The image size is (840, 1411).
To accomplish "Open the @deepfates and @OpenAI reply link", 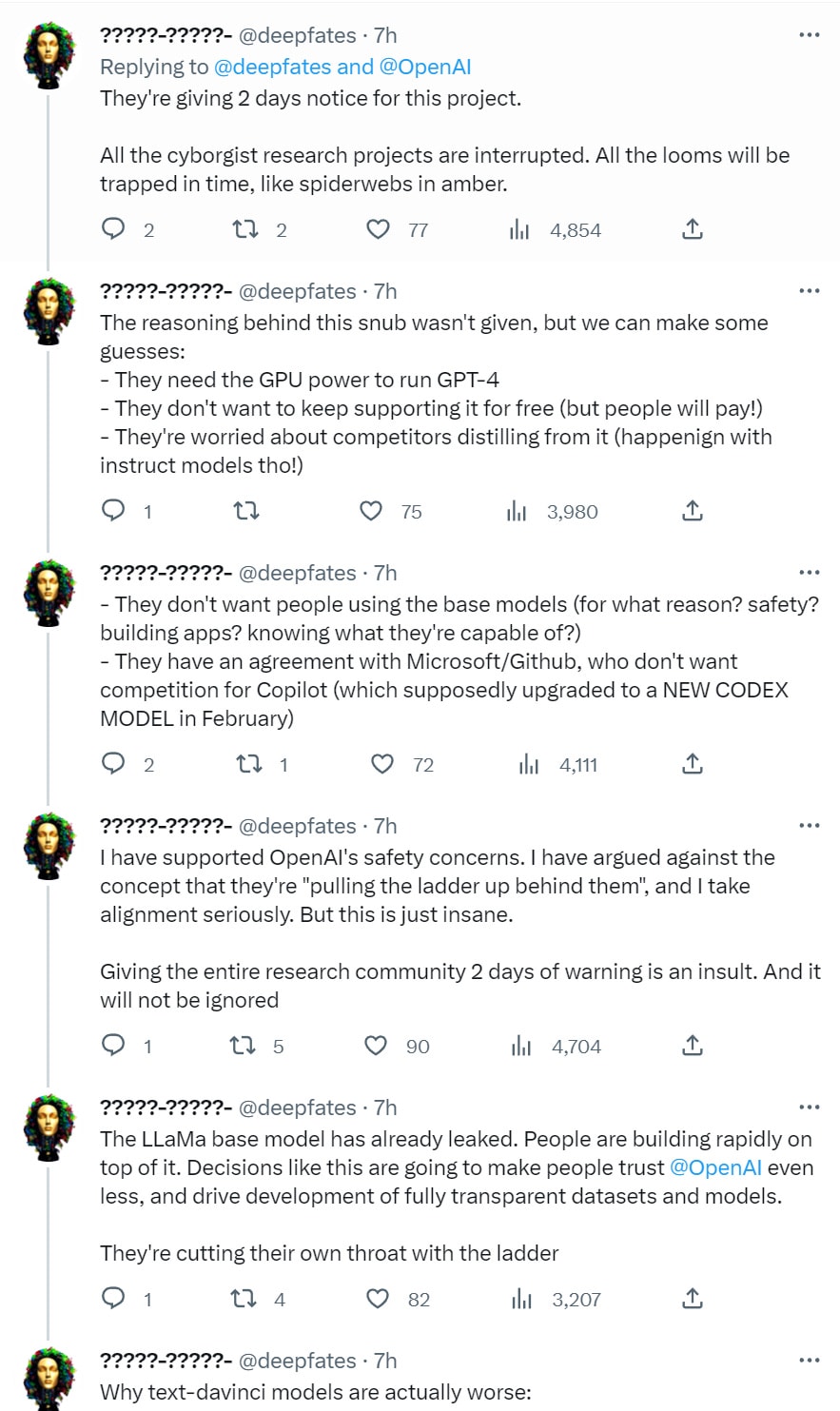I will click(342, 67).
